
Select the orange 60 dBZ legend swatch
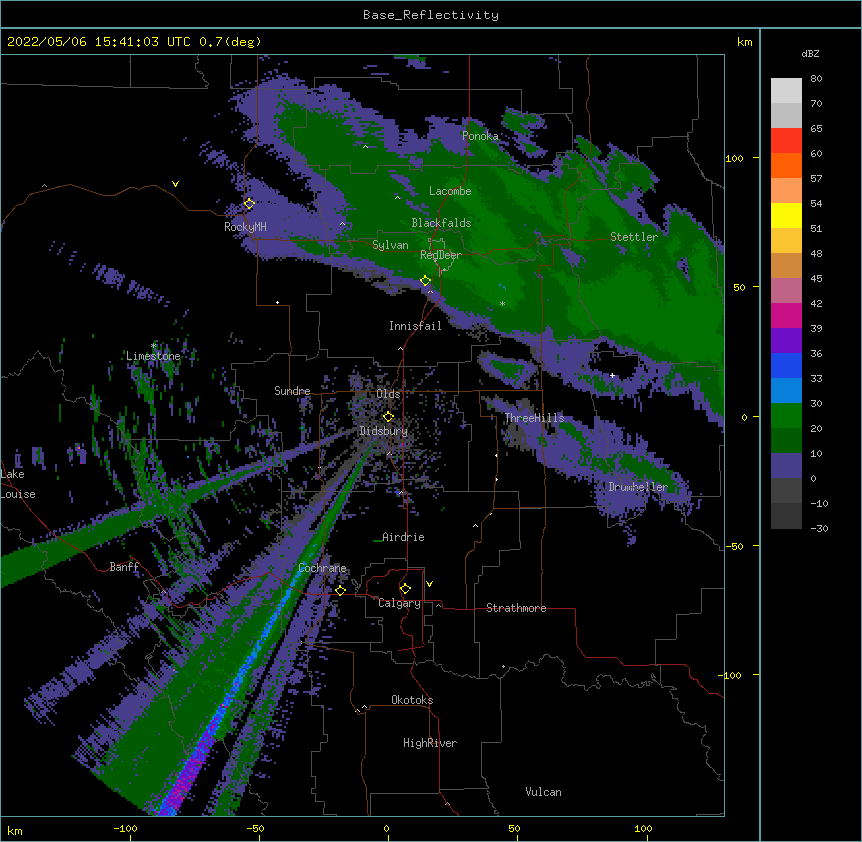click(786, 165)
